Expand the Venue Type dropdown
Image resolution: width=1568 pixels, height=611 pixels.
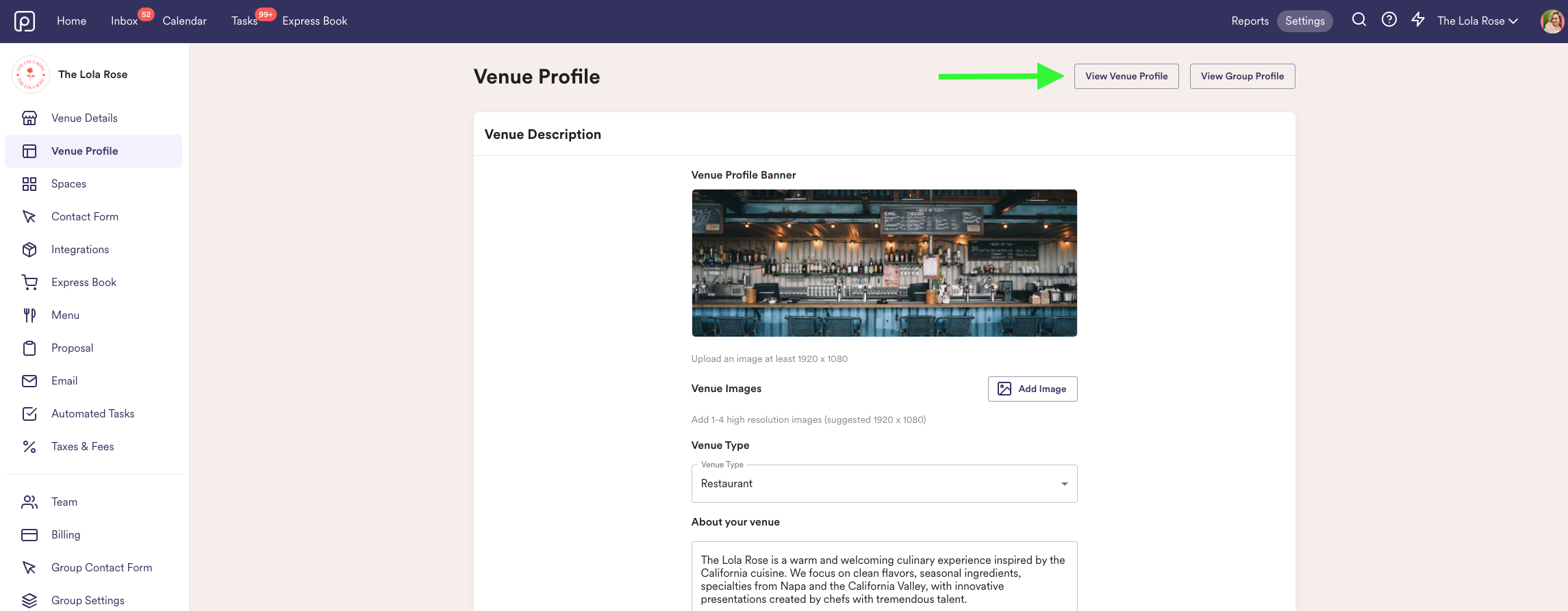884,484
